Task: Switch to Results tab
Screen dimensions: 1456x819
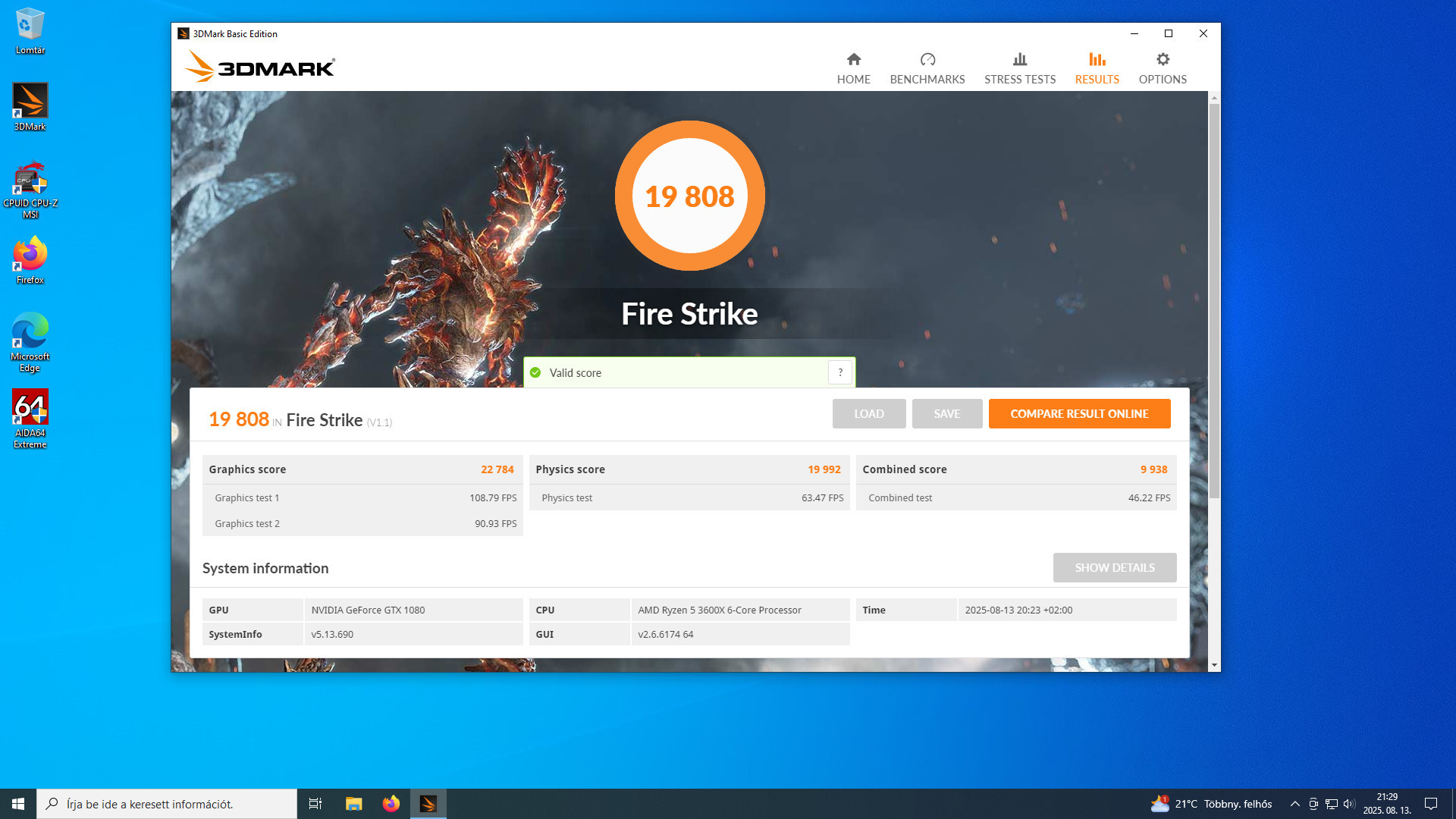Action: pos(1097,68)
